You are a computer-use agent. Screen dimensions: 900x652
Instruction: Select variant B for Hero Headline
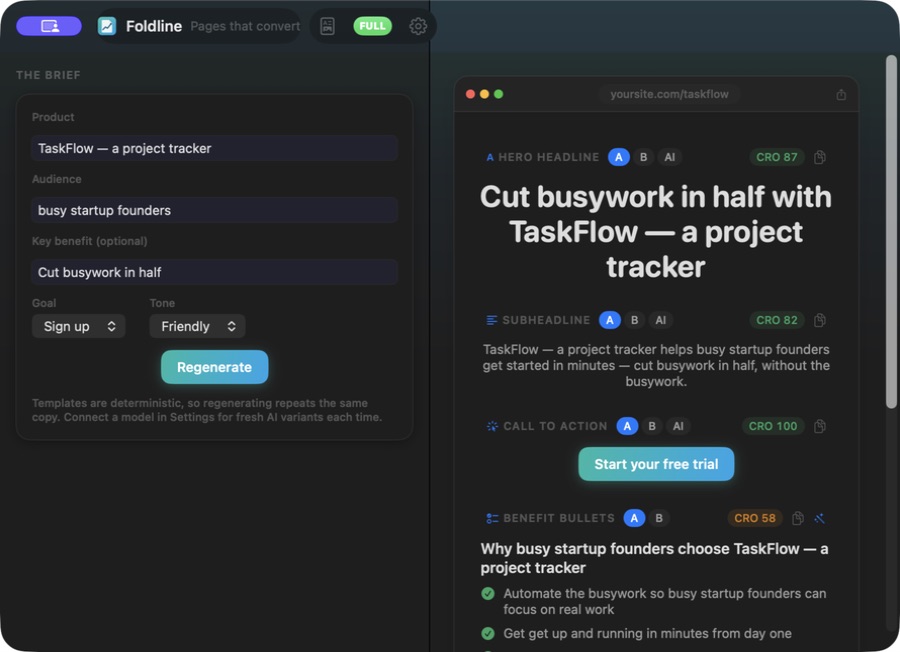[643, 157]
